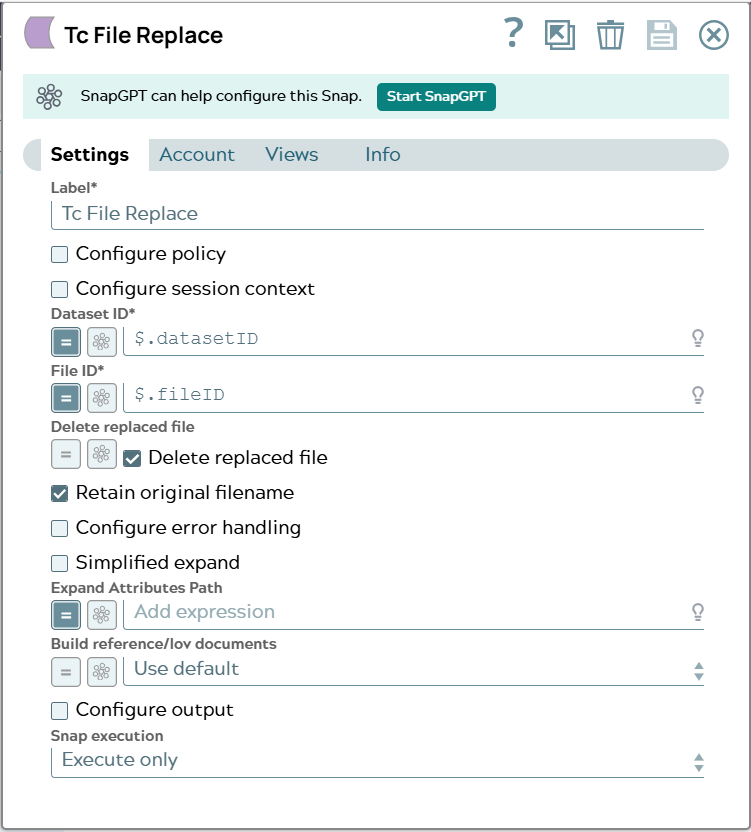Enable the Configure session context checkbox

[x=59, y=289]
